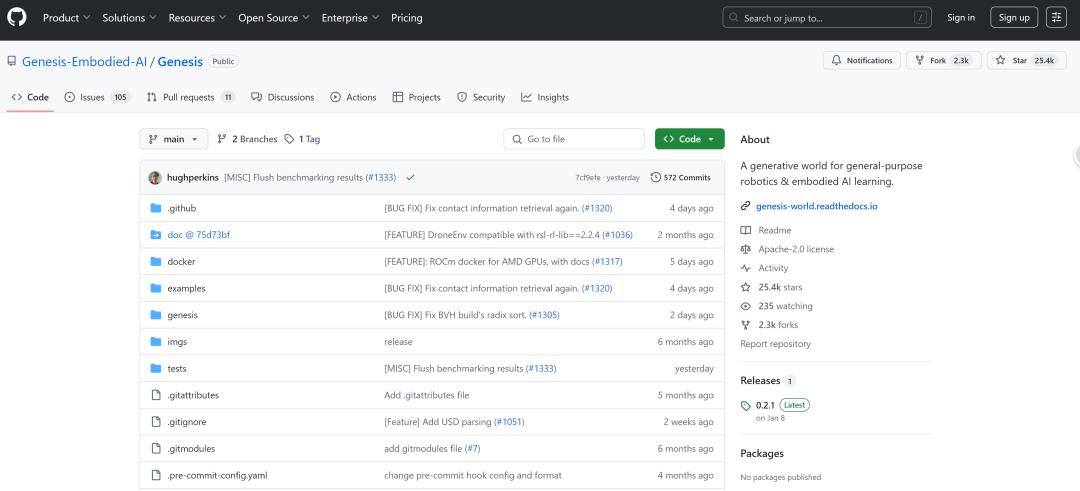Screen dimensions: 1080x491
Task: View the 2 Branches link
Action: coord(247,139)
